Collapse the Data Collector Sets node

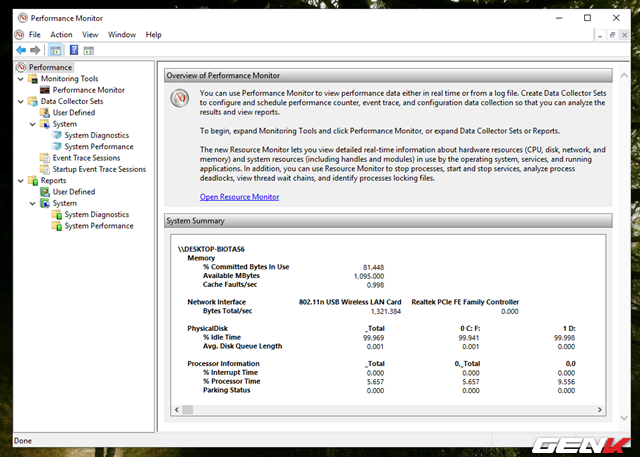point(21,101)
